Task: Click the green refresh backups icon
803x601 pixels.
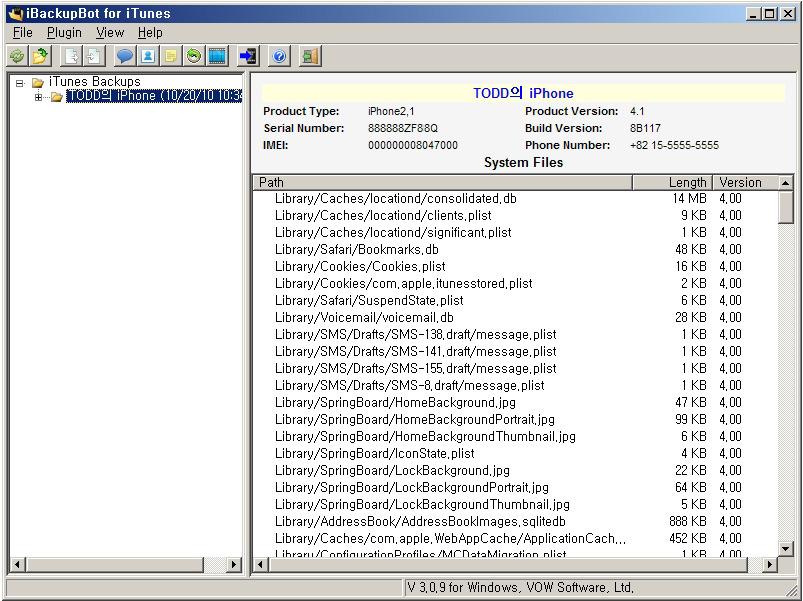Action: 17,56
